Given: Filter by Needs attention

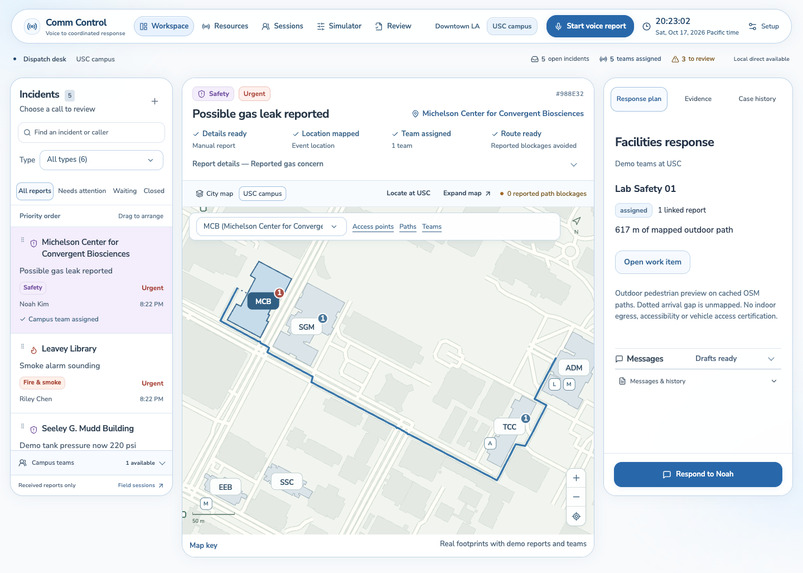Looking at the screenshot, I should (82, 191).
